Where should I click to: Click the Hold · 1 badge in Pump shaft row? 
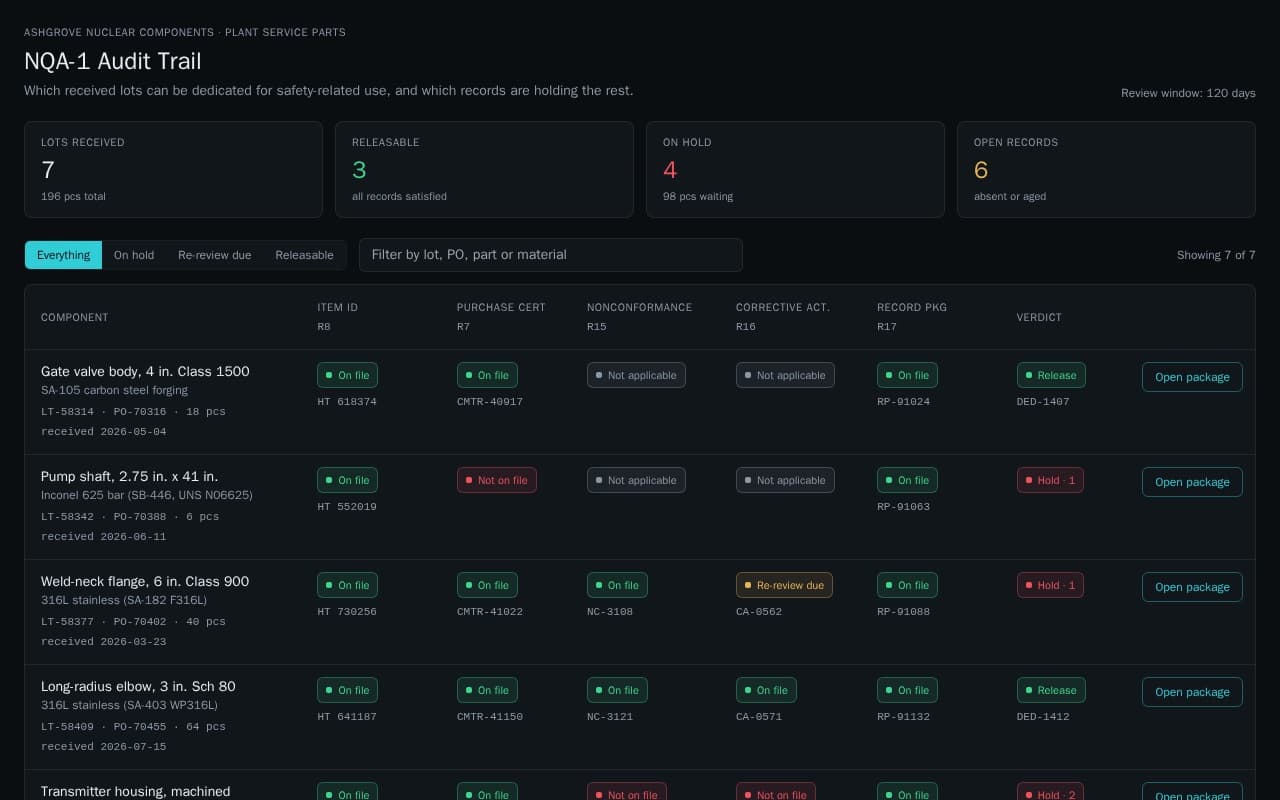pyautogui.click(x=1050, y=480)
